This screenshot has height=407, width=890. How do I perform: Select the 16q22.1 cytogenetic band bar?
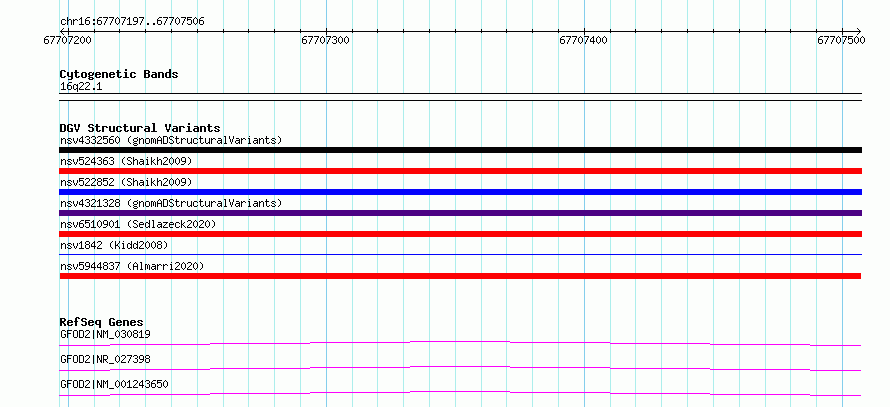pyautogui.click(x=460, y=96)
